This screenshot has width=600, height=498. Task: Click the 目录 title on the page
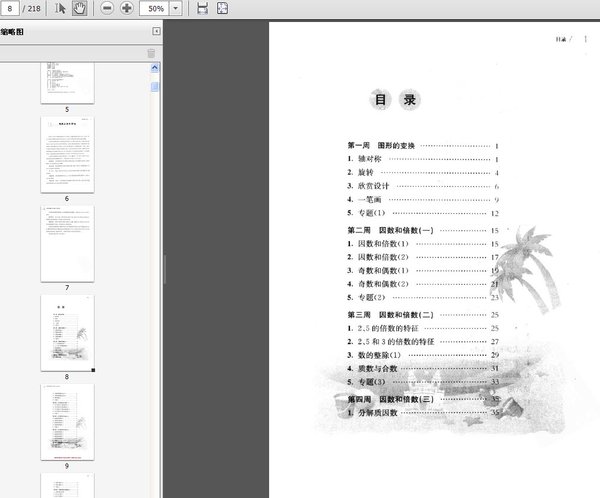coord(395,100)
